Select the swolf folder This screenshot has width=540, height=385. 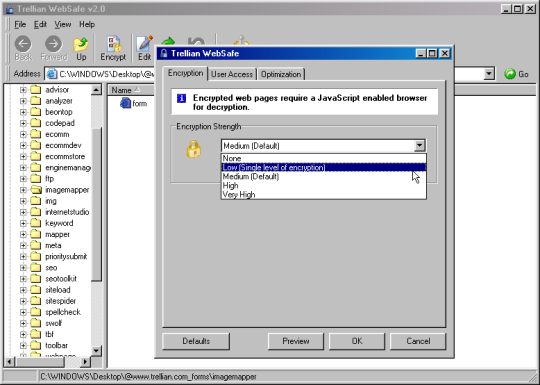point(53,323)
